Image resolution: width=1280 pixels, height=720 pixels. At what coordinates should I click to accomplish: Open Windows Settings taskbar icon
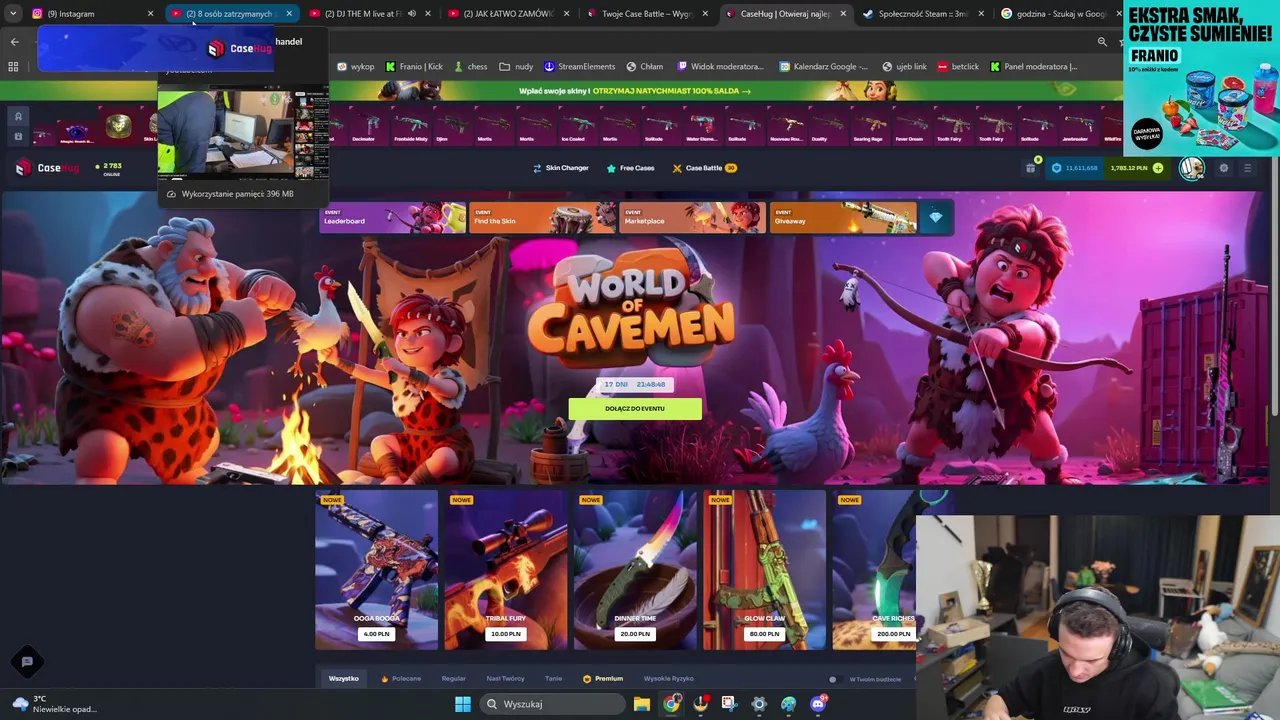coord(759,704)
